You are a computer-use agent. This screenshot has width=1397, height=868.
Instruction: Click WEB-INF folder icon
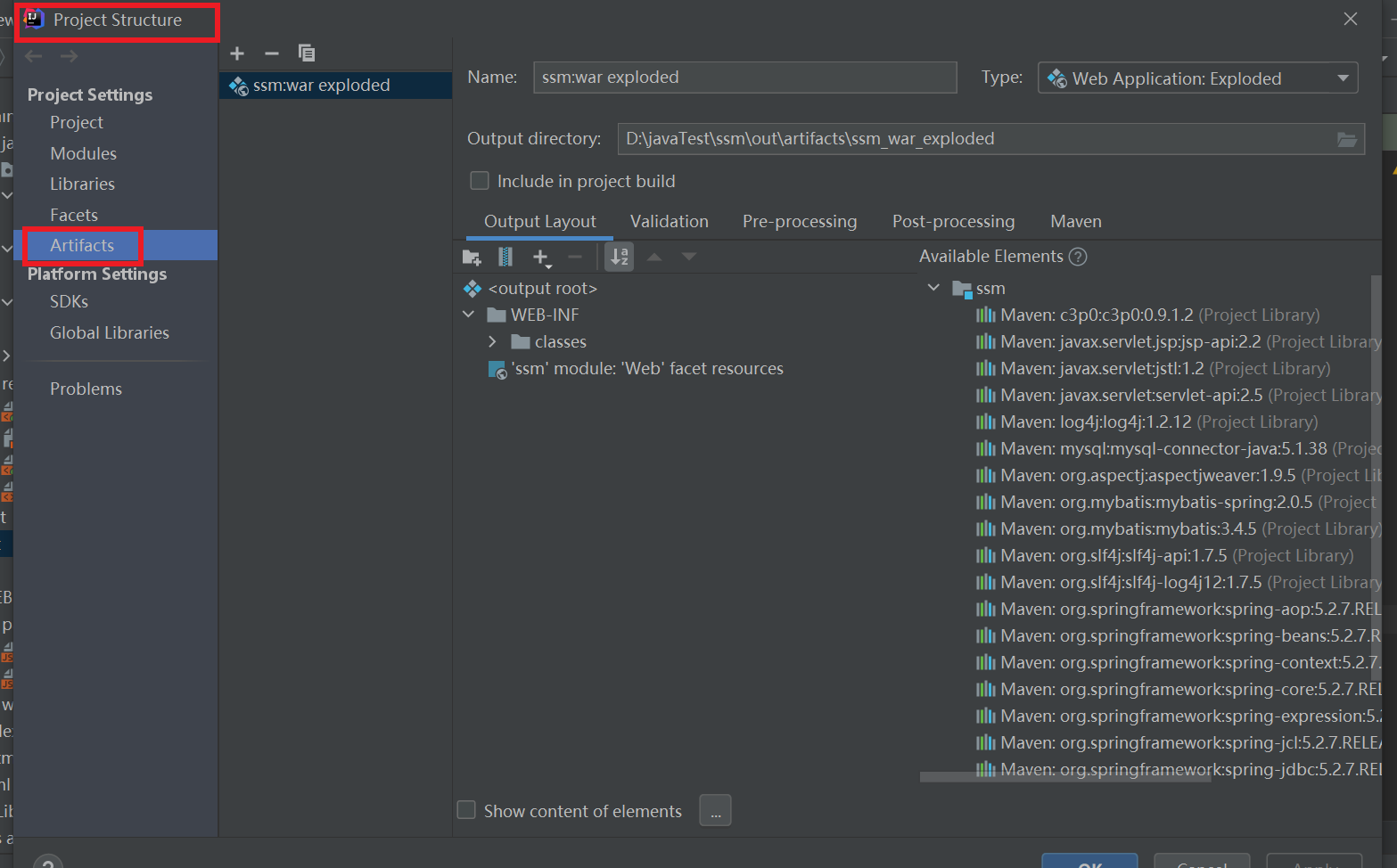click(x=497, y=315)
